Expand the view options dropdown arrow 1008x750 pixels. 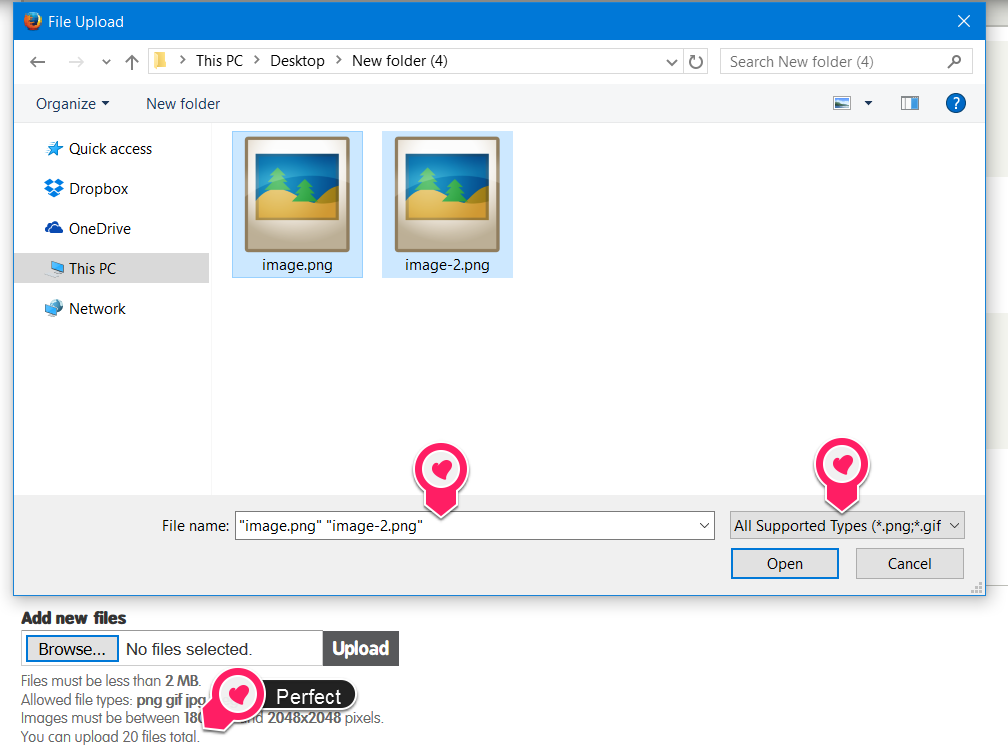click(x=868, y=103)
